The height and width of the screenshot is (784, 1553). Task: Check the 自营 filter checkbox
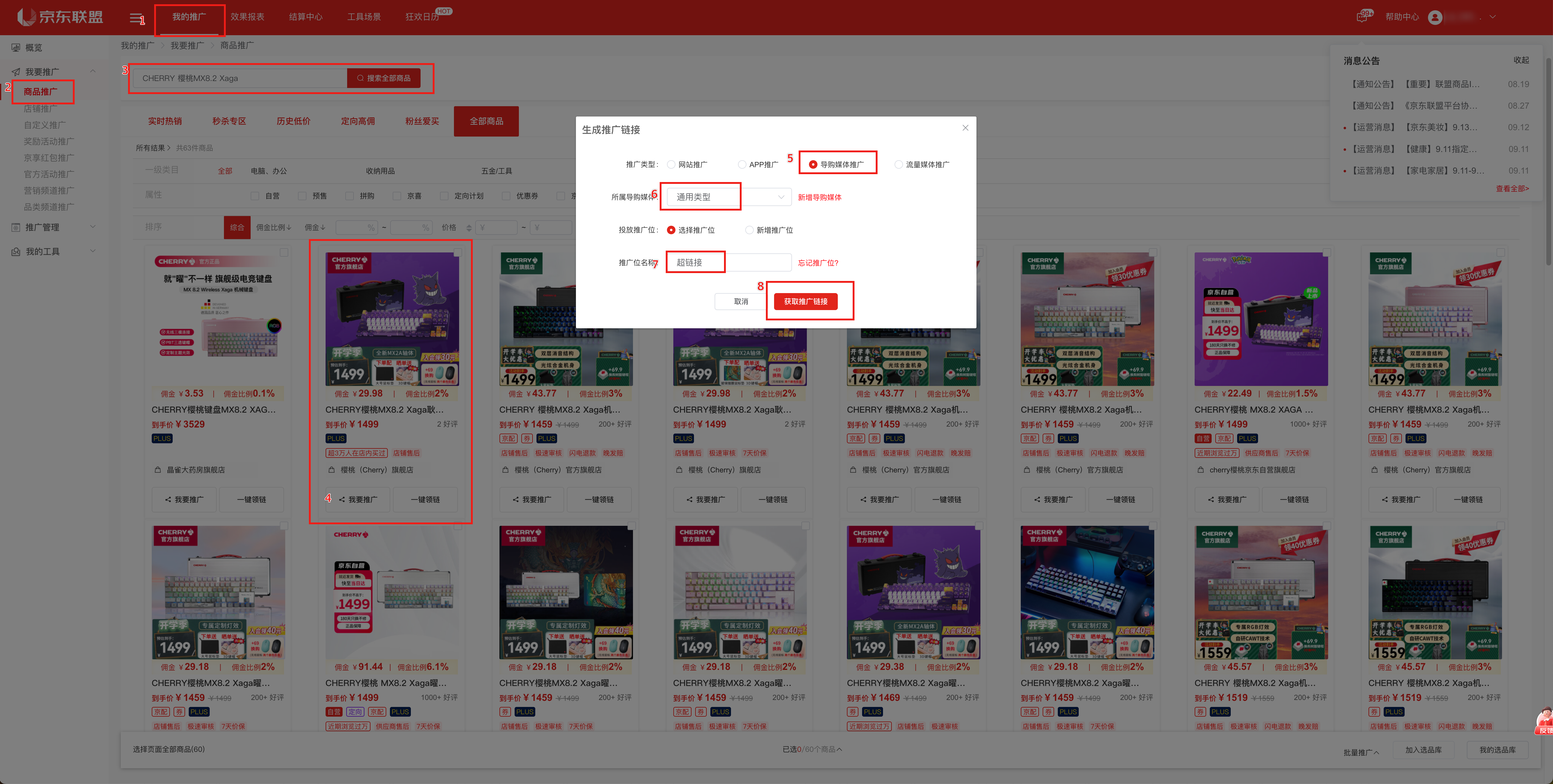point(254,196)
